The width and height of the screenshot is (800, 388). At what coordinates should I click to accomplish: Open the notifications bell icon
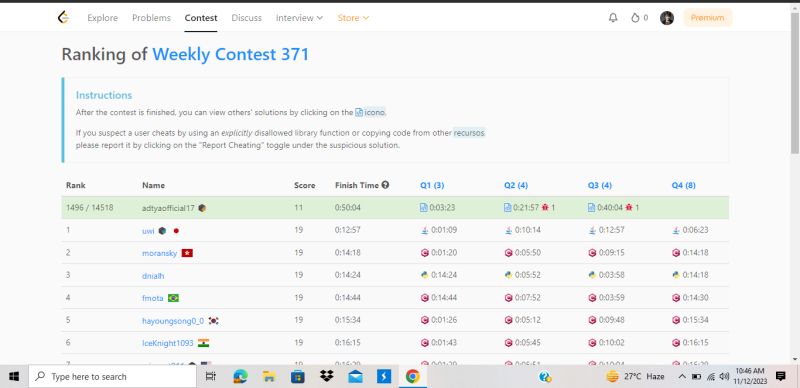tap(613, 18)
